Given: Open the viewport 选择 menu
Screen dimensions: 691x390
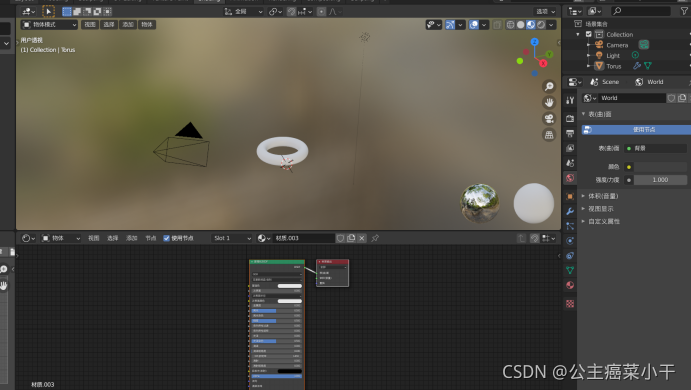Looking at the screenshot, I should pyautogui.click(x=109, y=25).
